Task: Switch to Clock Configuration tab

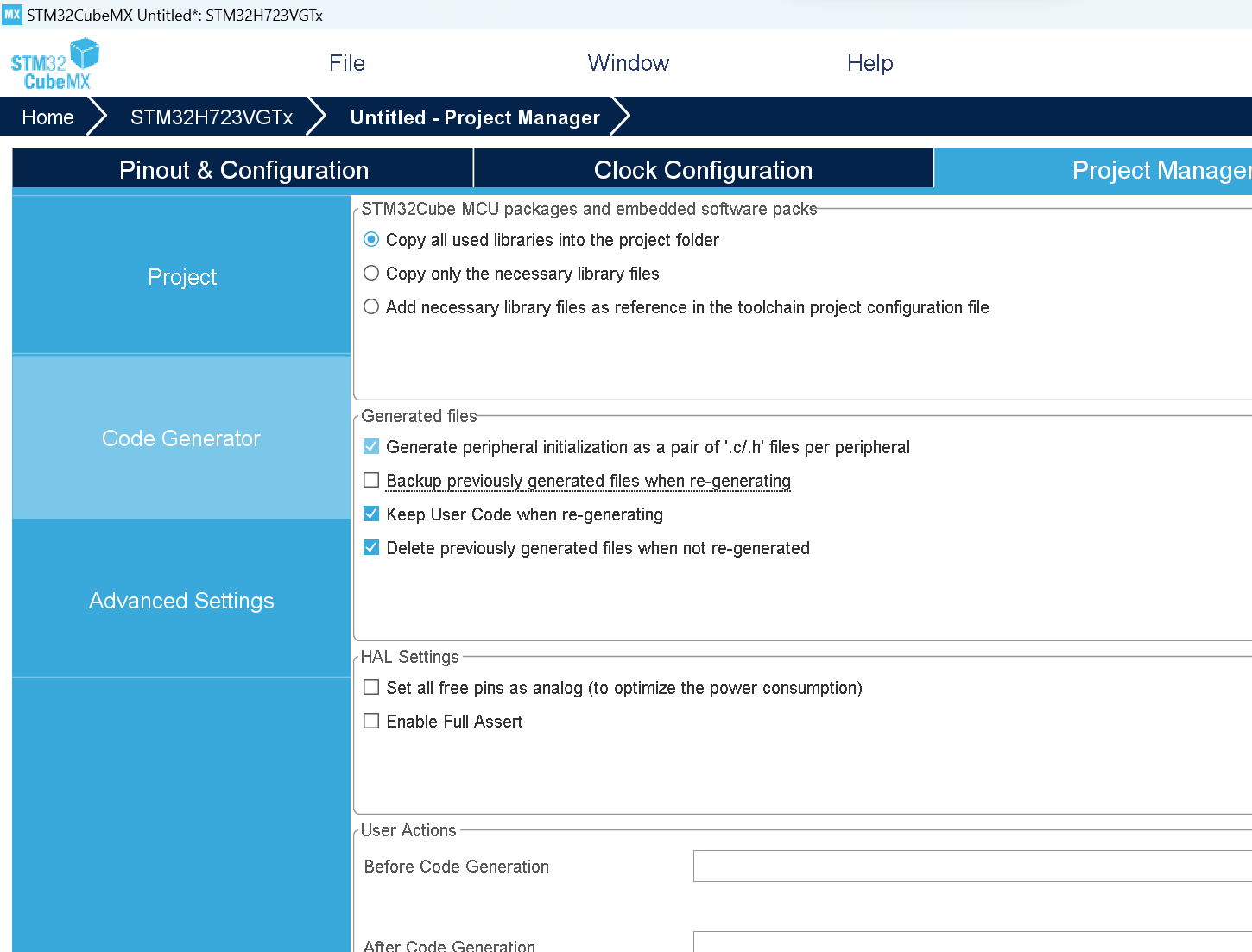Action: (703, 169)
